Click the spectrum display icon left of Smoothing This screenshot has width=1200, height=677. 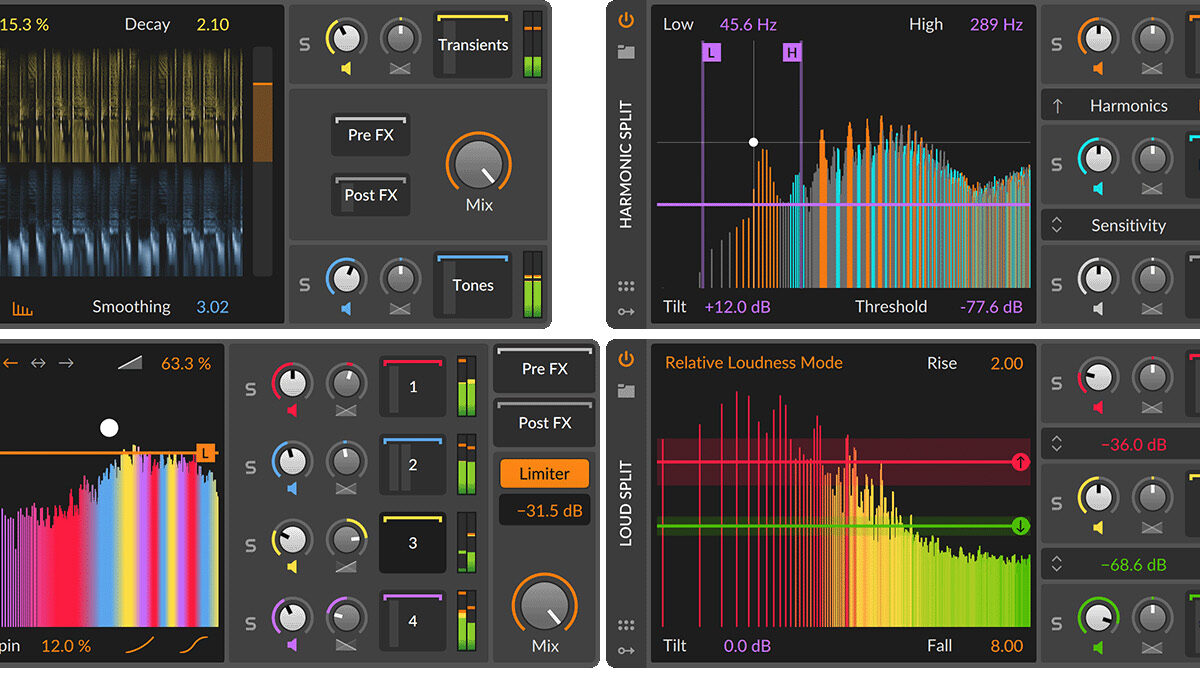(x=22, y=308)
